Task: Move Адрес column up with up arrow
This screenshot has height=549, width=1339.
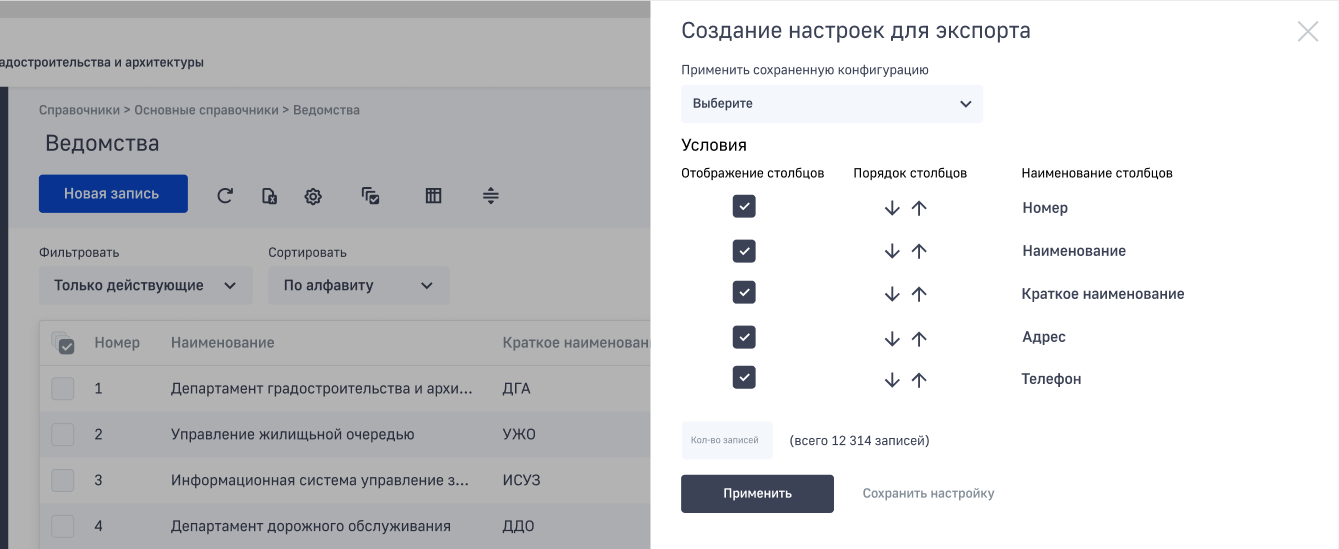Action: 919,338
